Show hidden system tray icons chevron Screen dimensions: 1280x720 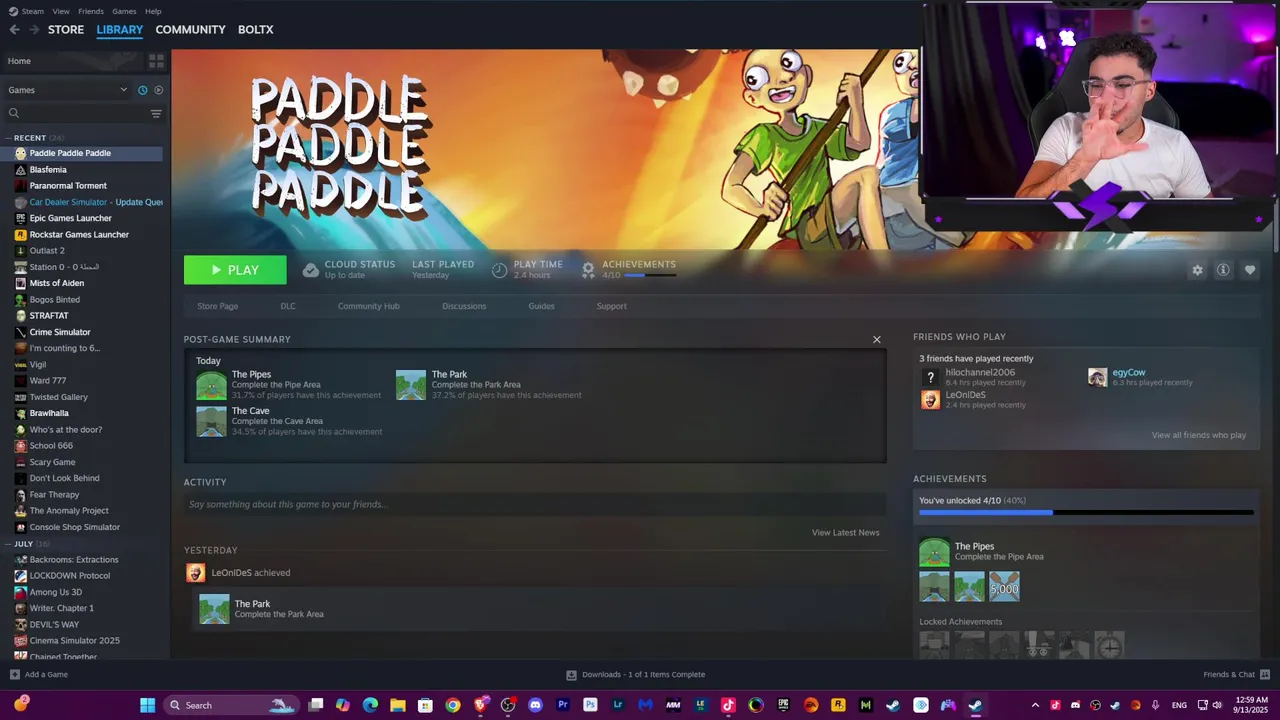click(1035, 705)
